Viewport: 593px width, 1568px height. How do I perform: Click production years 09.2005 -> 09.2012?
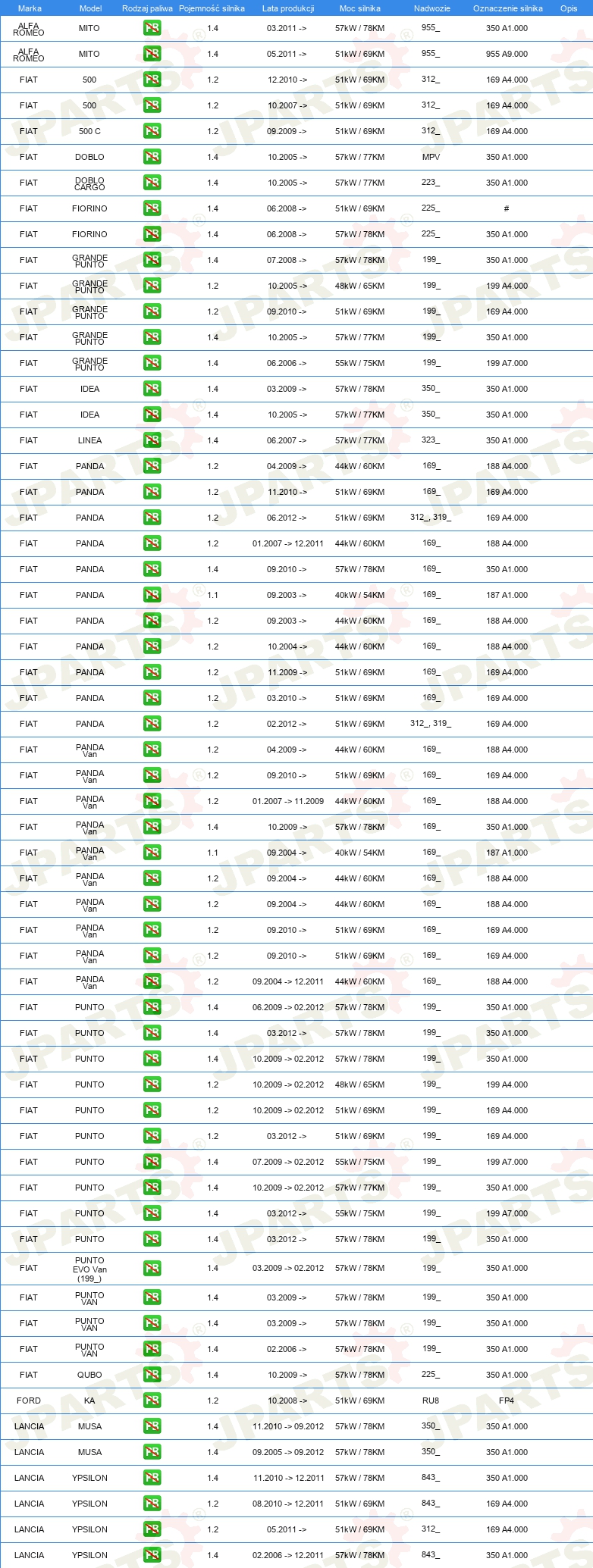(x=288, y=1452)
